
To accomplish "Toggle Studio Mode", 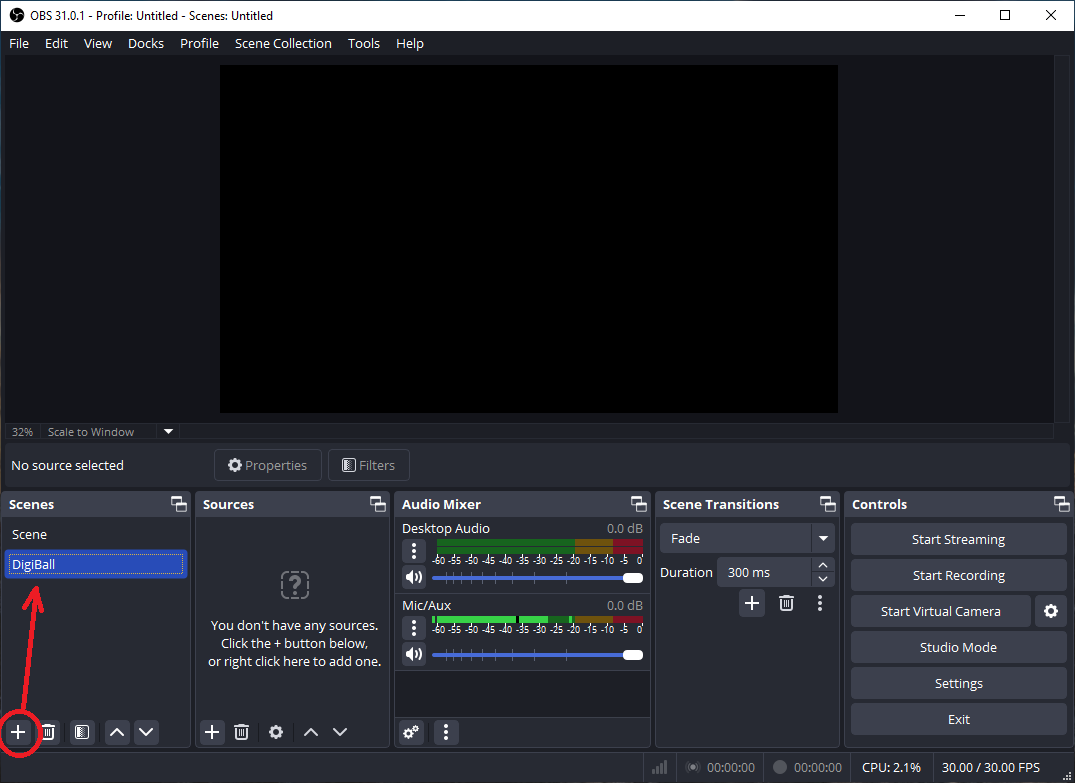I will pos(958,647).
